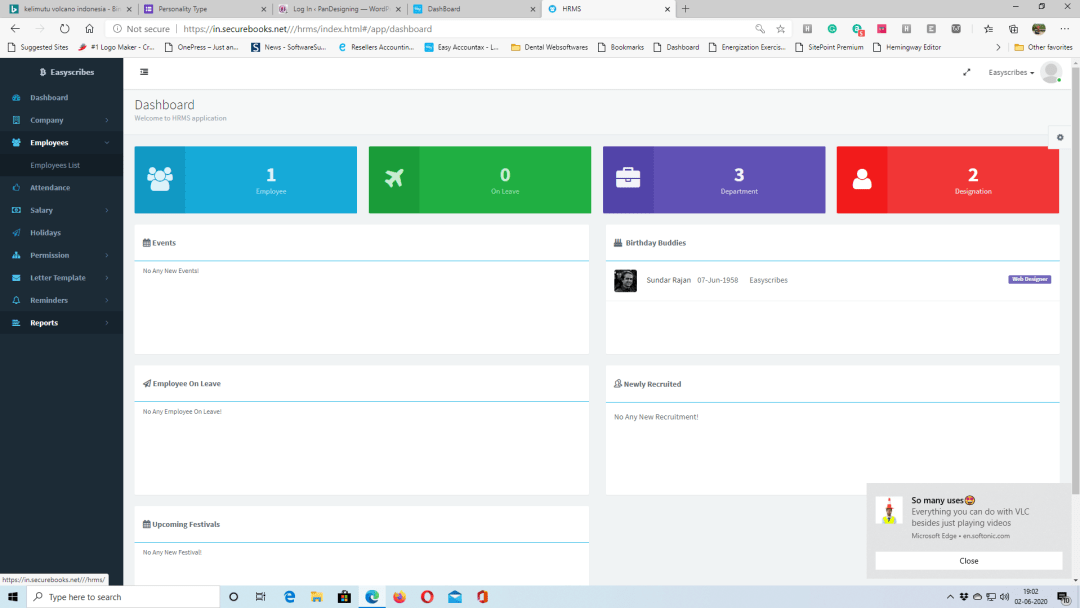Click the On Leave green card

click(480, 180)
